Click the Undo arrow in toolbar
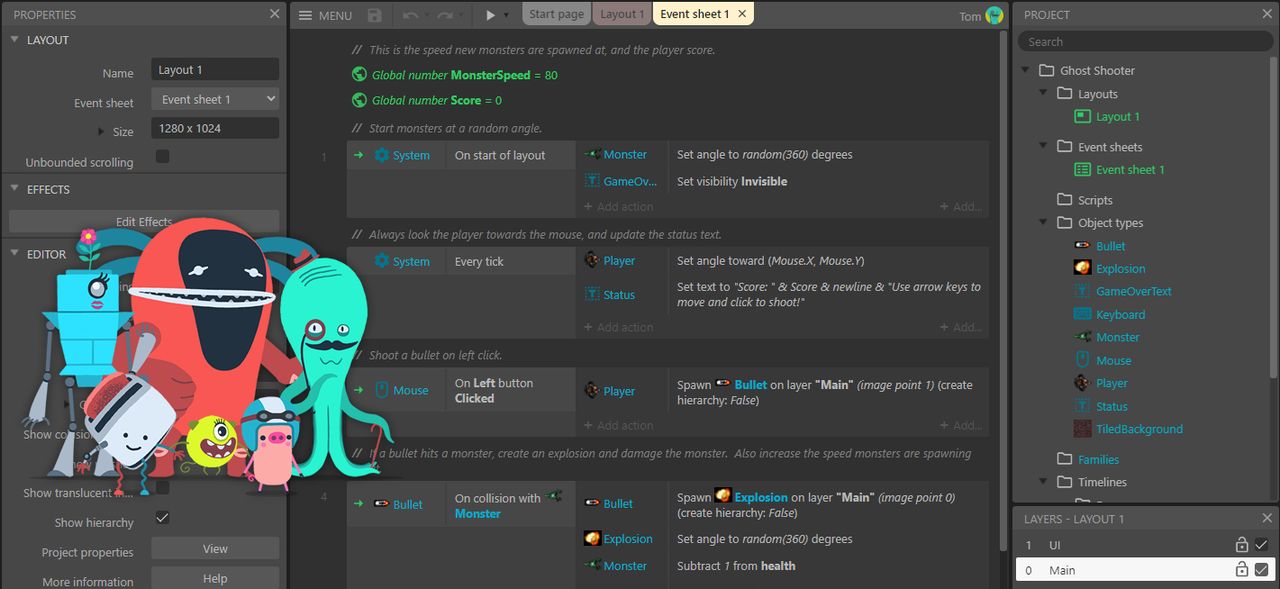This screenshot has height=589, width=1280. (410, 15)
